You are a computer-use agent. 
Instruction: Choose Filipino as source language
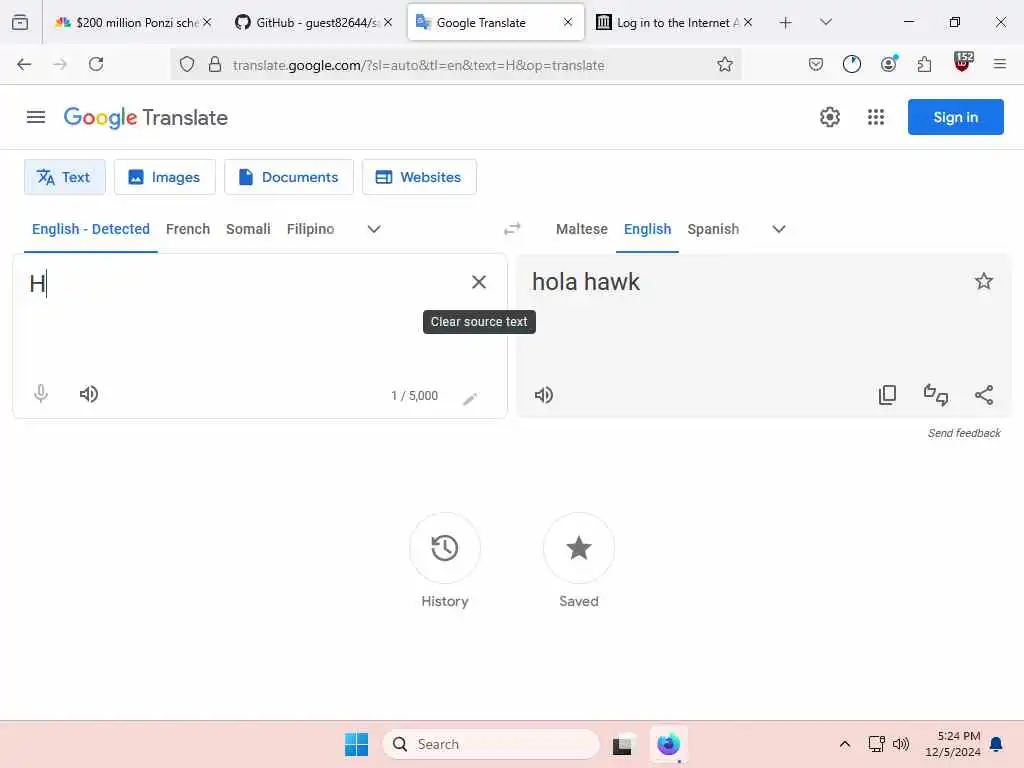coord(310,229)
